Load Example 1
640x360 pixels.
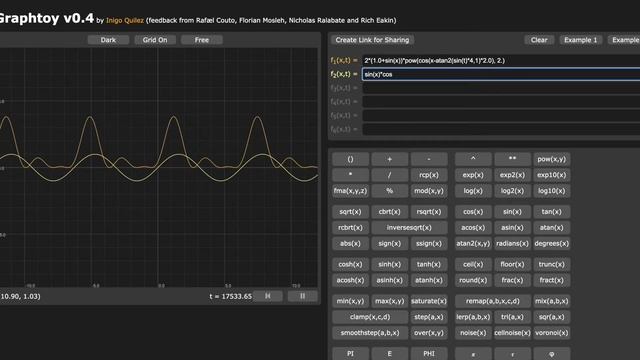[580, 40]
